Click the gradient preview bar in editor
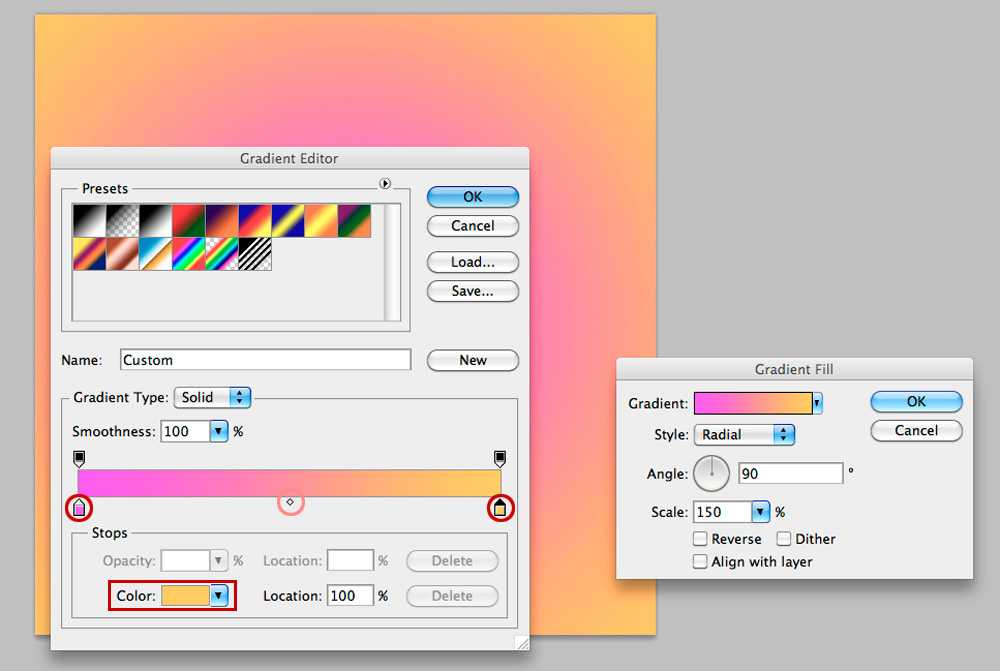 point(290,483)
